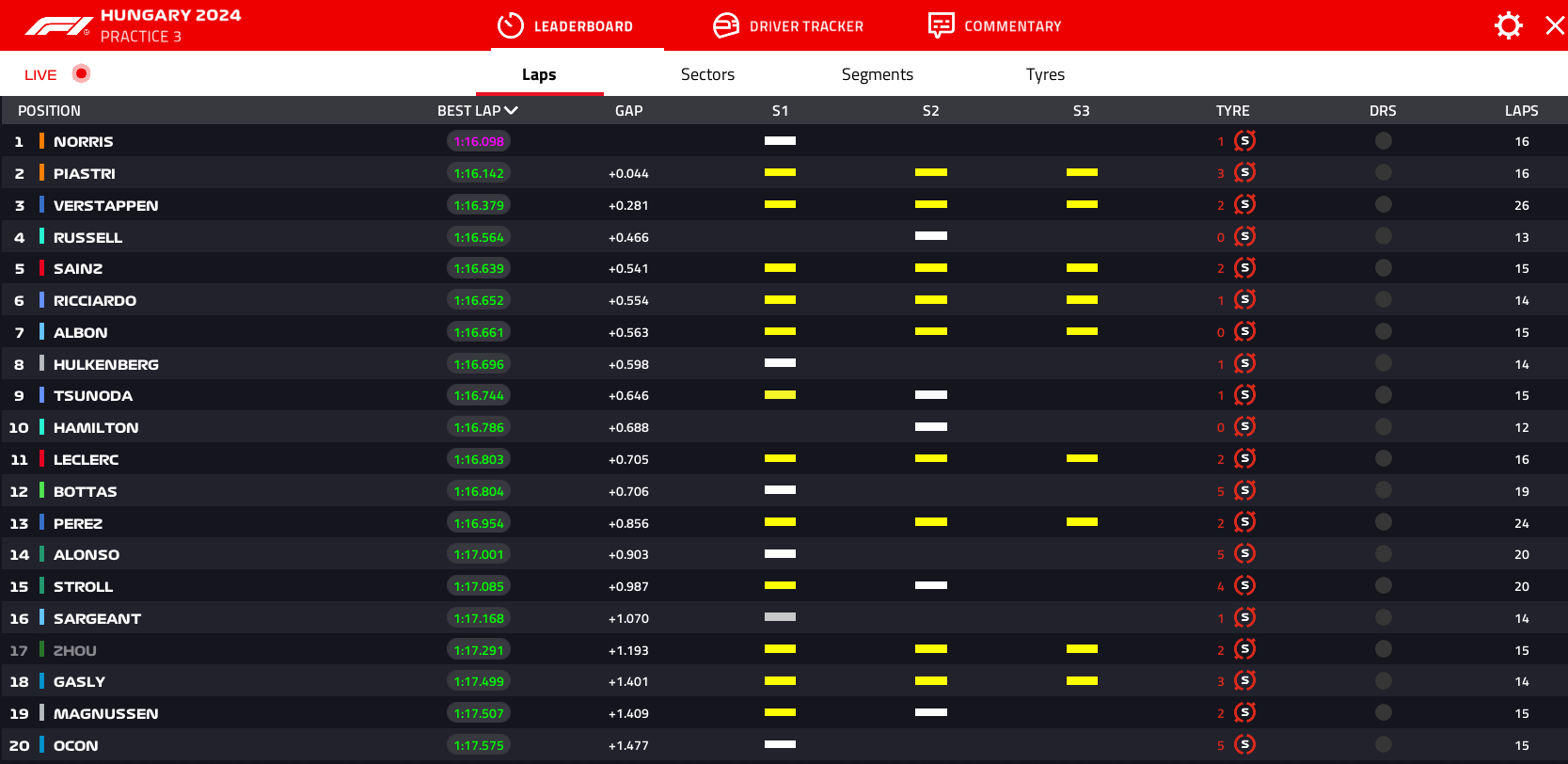Click the TYRE column header

[1232, 110]
